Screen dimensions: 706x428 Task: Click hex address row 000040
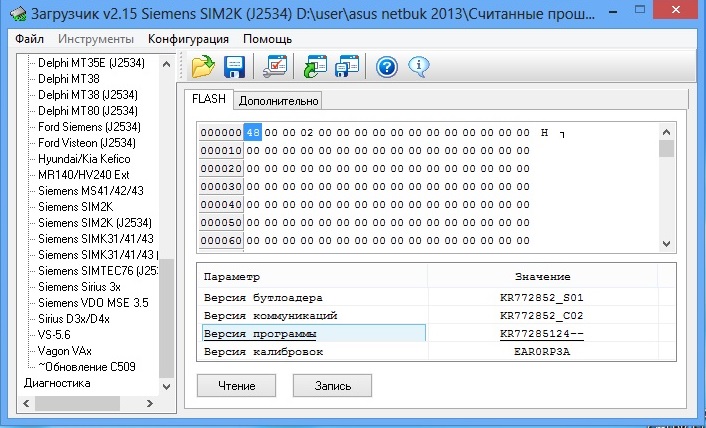coord(221,204)
